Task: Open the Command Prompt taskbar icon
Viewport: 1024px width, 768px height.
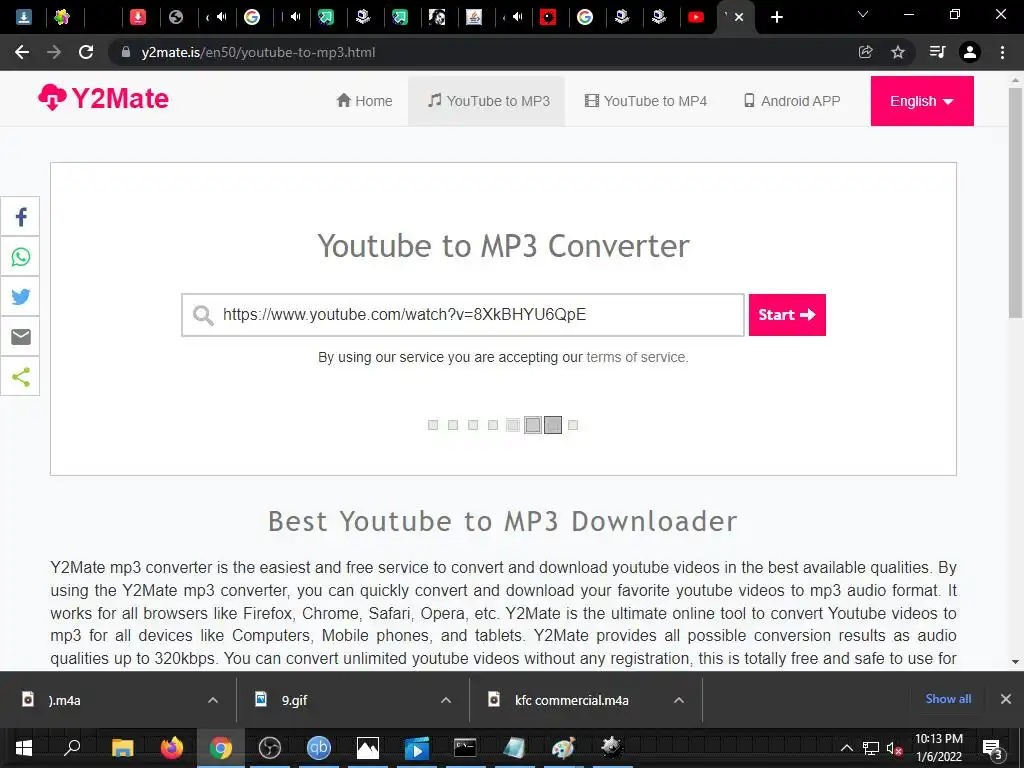Action: [465, 748]
